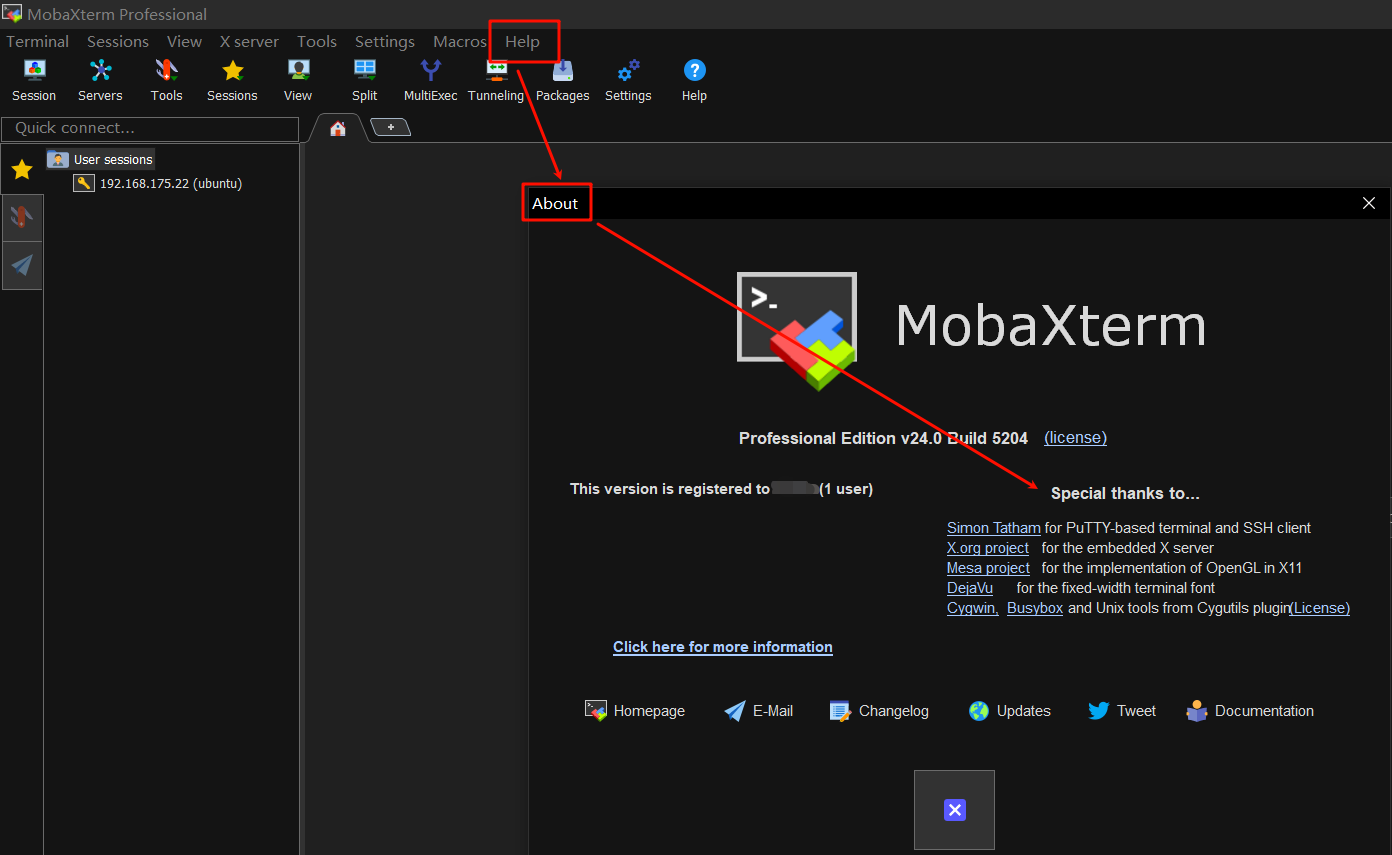
Task: Focus the Quick connect field
Action: coord(150,128)
